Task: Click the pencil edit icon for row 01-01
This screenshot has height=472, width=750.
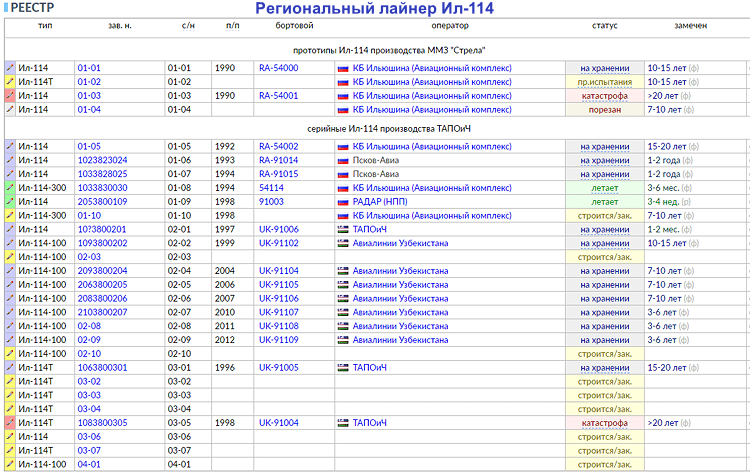Action: (10, 68)
